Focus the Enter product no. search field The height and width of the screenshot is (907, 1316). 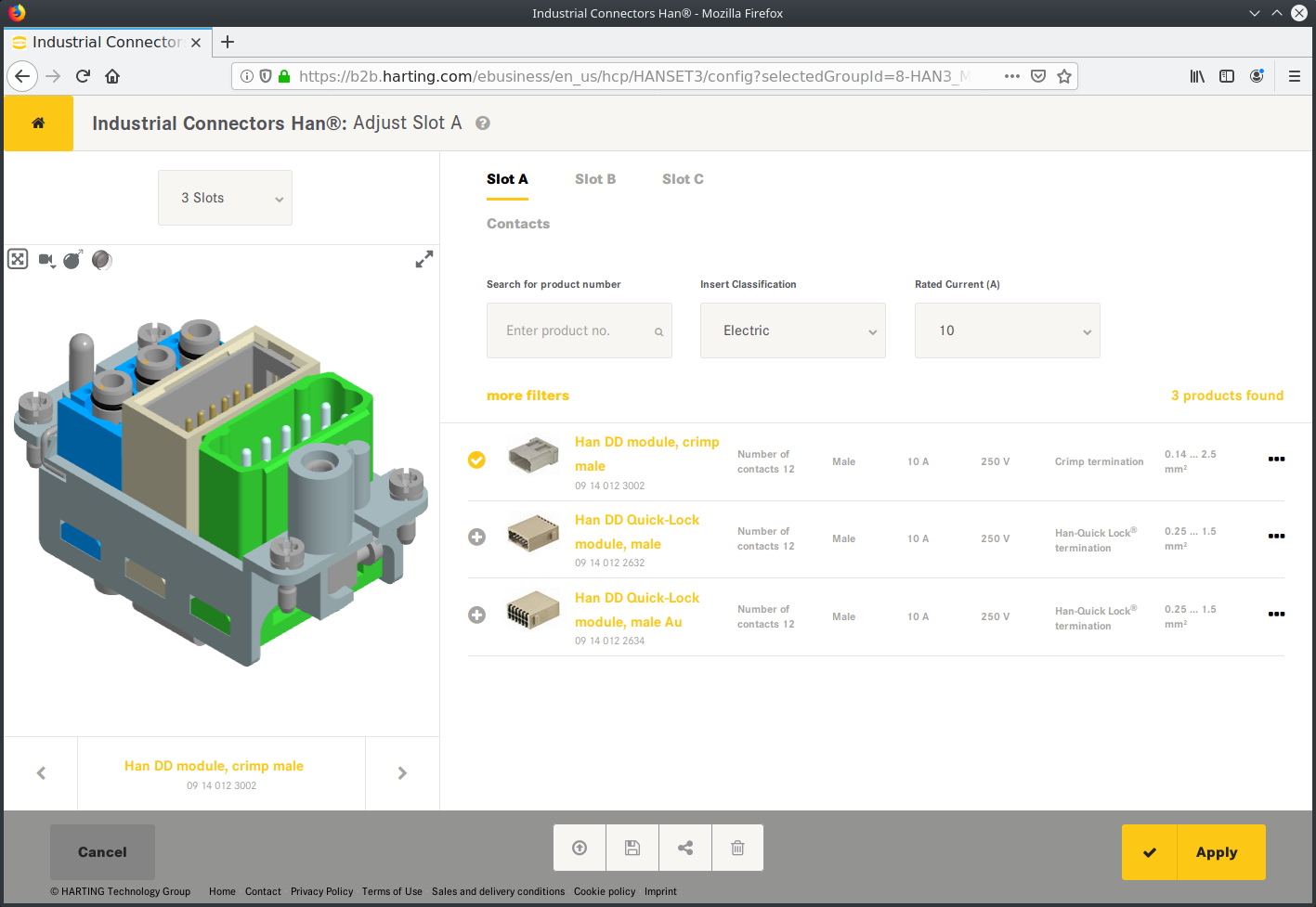(x=580, y=330)
